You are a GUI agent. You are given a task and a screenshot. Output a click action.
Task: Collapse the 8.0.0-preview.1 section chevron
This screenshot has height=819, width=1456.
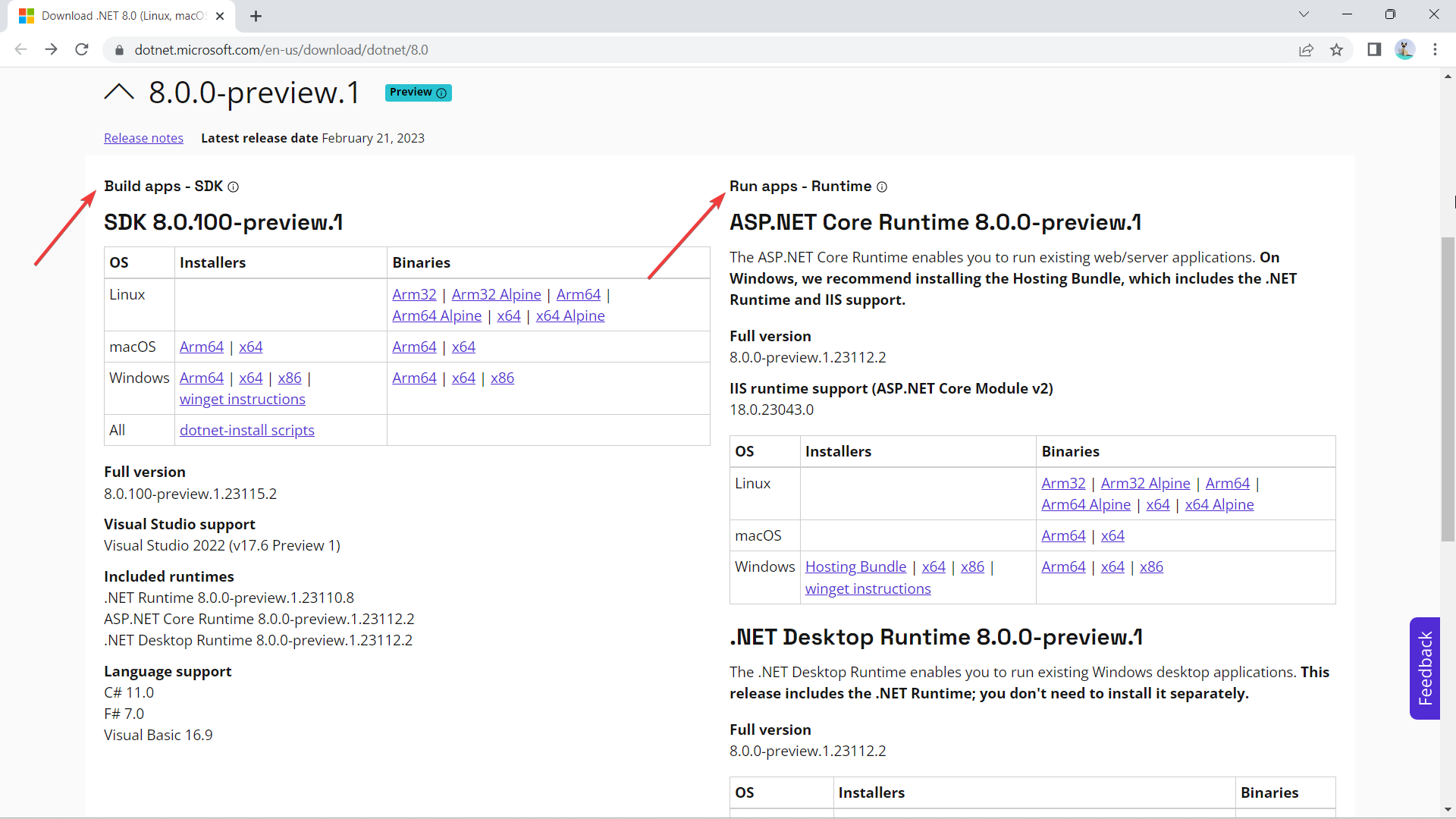coord(119,92)
